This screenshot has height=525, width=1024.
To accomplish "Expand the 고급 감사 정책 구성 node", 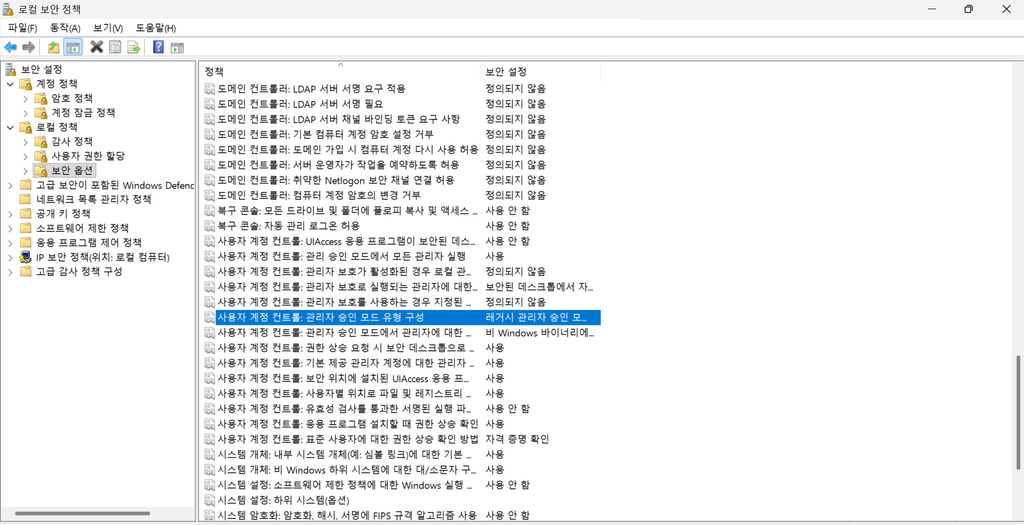I will pyautogui.click(x=10, y=271).
